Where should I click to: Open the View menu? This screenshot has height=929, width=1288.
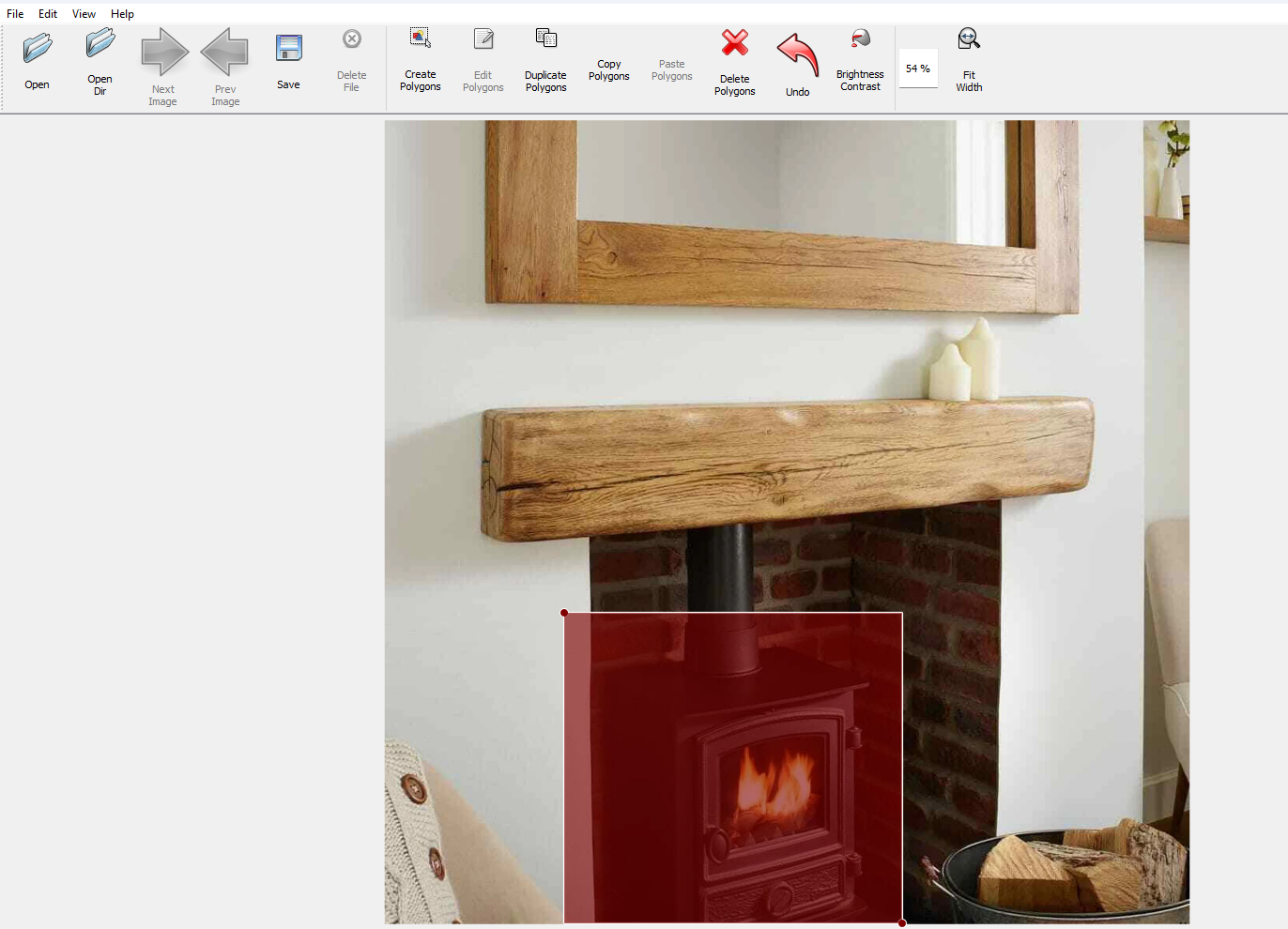84,14
